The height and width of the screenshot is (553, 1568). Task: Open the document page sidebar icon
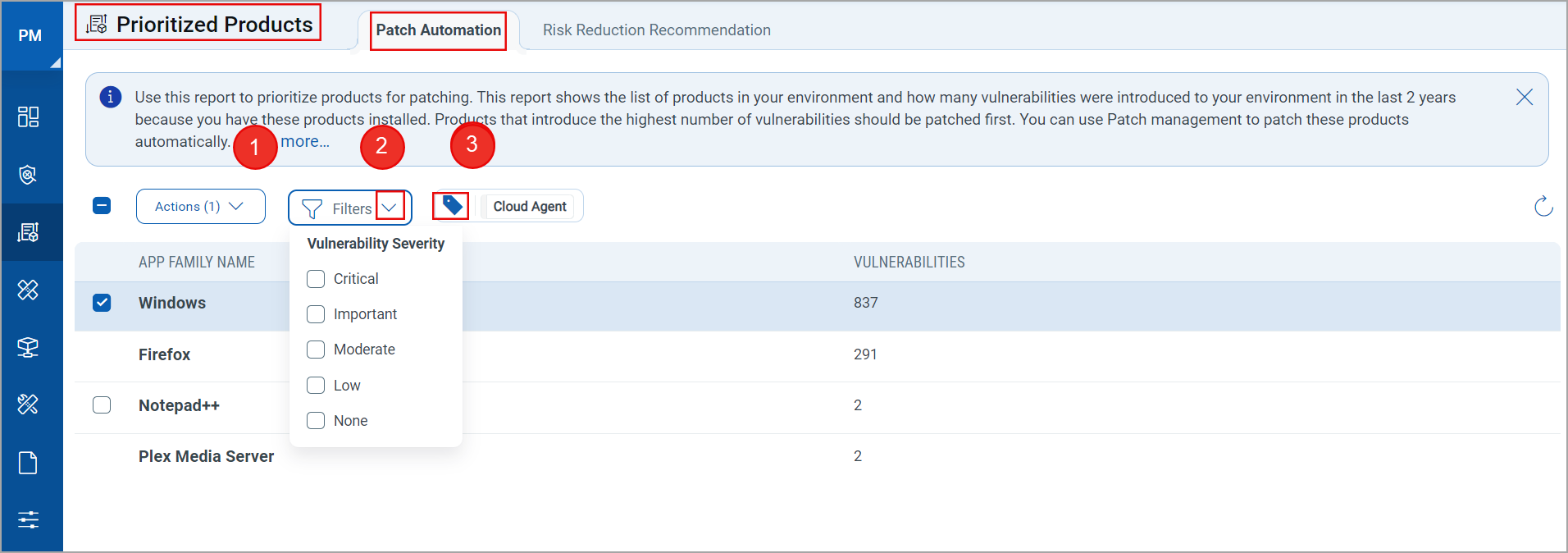pyautogui.click(x=28, y=463)
